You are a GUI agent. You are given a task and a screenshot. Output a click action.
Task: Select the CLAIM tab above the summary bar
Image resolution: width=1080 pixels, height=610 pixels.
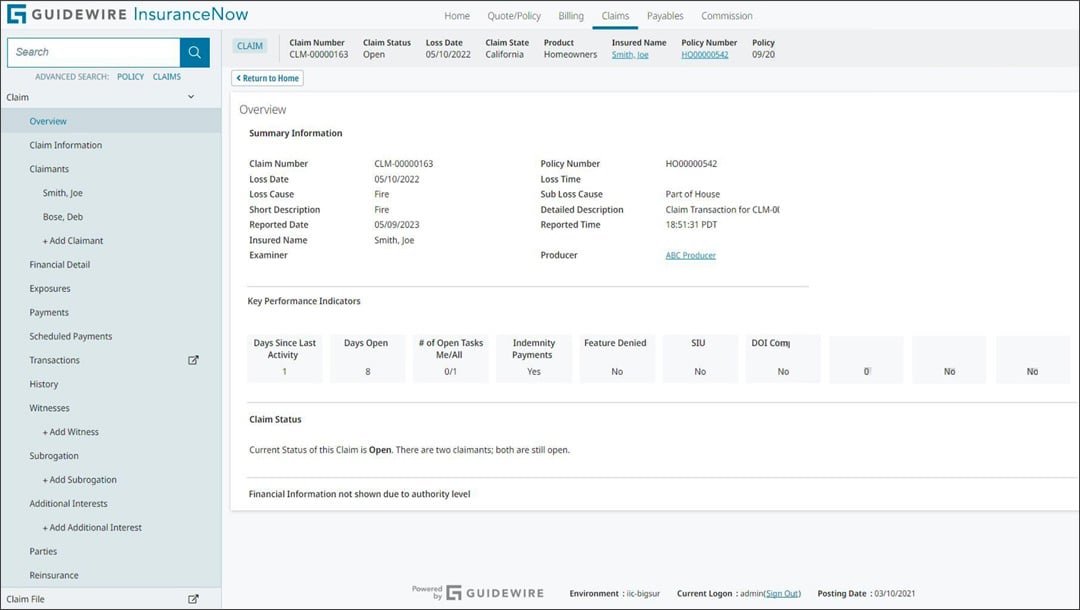(x=249, y=45)
